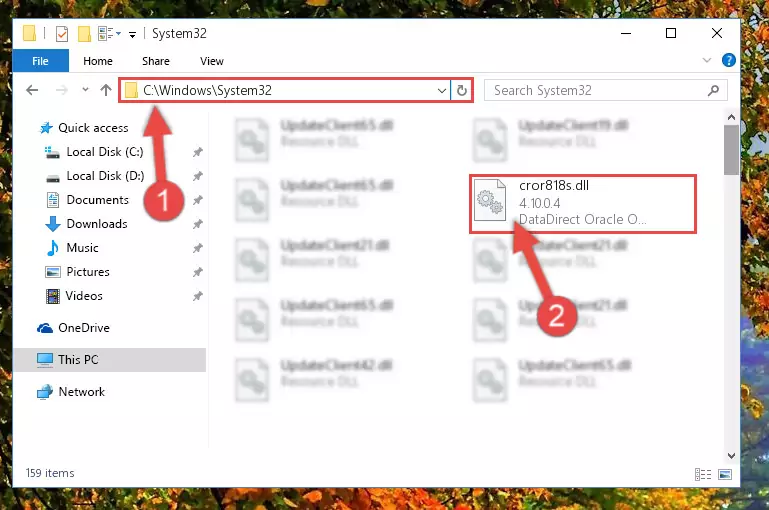Expand the ribbon with the chevron
The image size is (769, 510).
click(x=707, y=60)
